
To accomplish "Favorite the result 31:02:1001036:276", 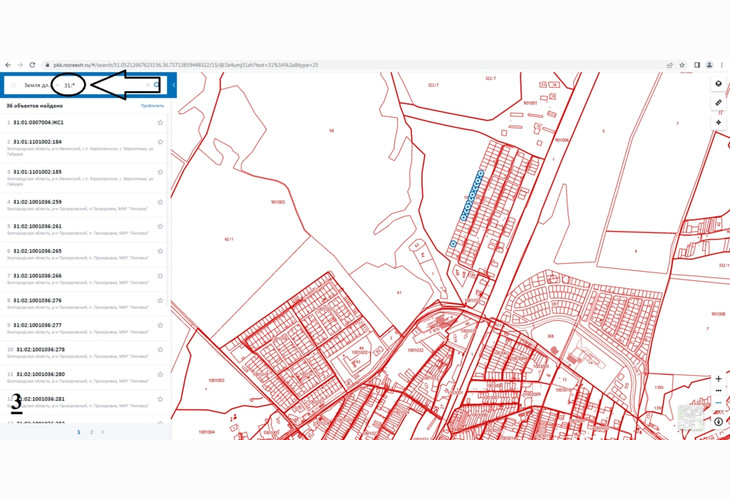I will coord(160,300).
